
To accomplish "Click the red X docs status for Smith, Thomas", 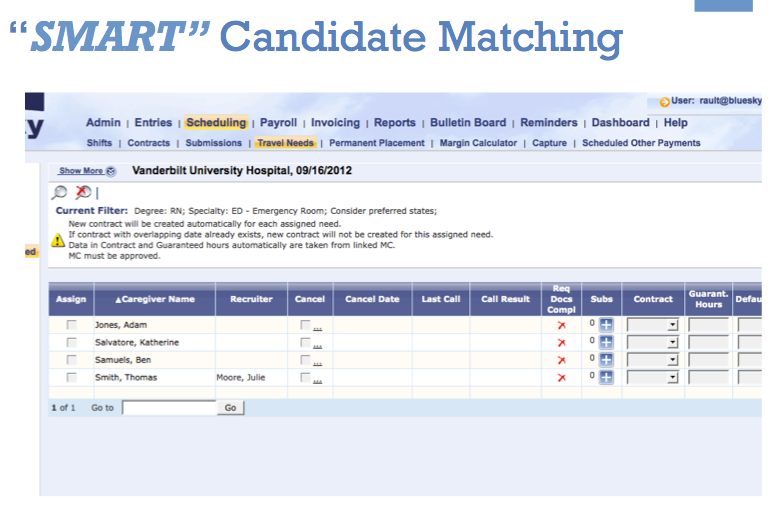I will coord(561,377).
